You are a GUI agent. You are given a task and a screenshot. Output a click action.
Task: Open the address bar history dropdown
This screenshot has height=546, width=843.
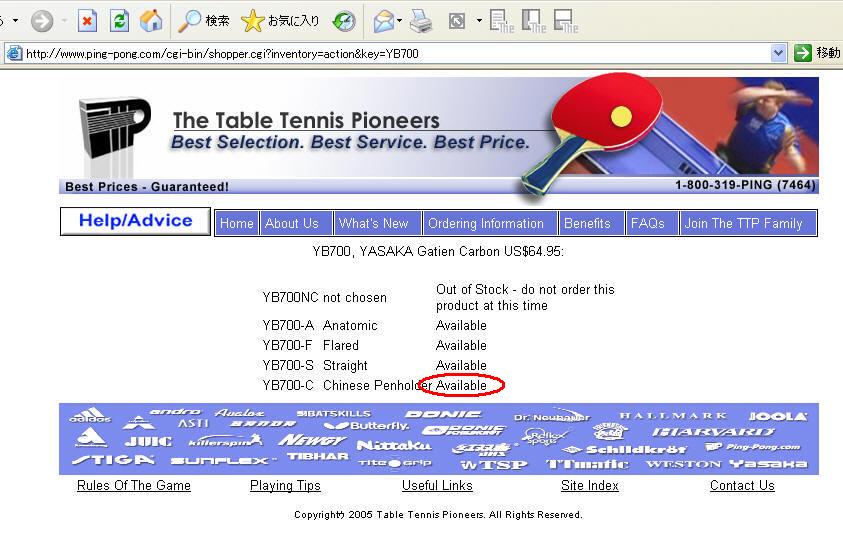click(x=778, y=53)
